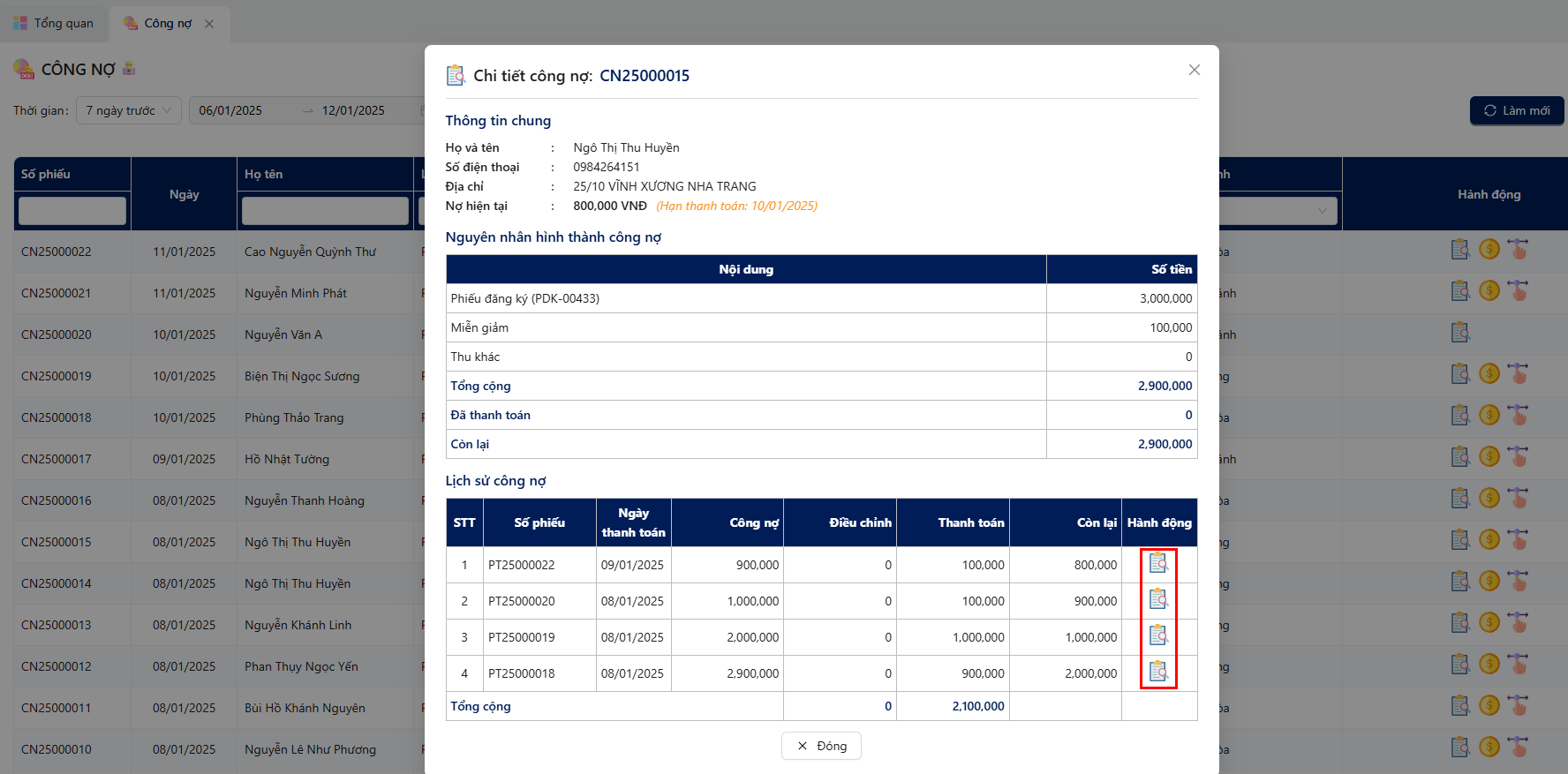Click the Hạn thanh toán due date note
Image resolution: width=1568 pixels, height=774 pixels.
pos(736,206)
